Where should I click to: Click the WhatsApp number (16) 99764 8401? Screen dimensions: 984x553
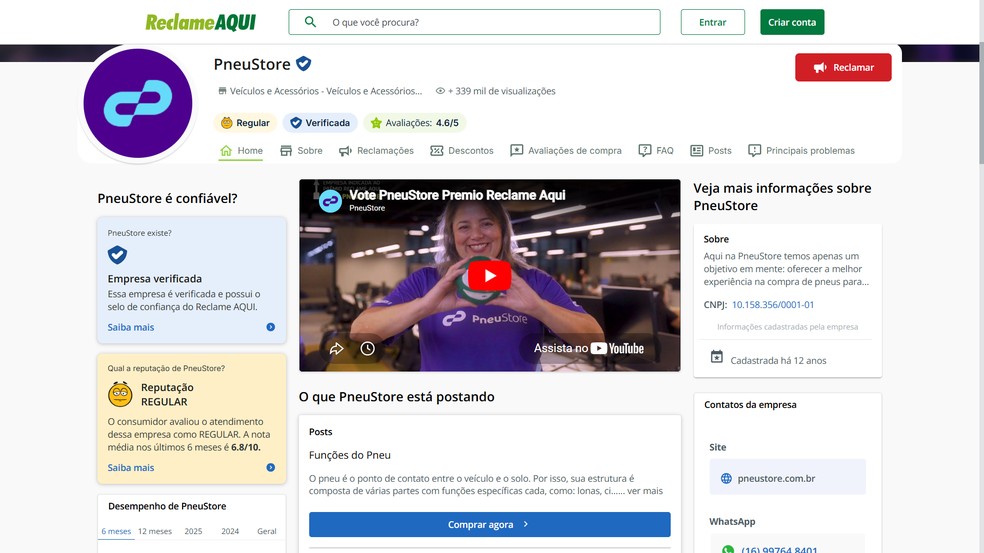[779, 550]
